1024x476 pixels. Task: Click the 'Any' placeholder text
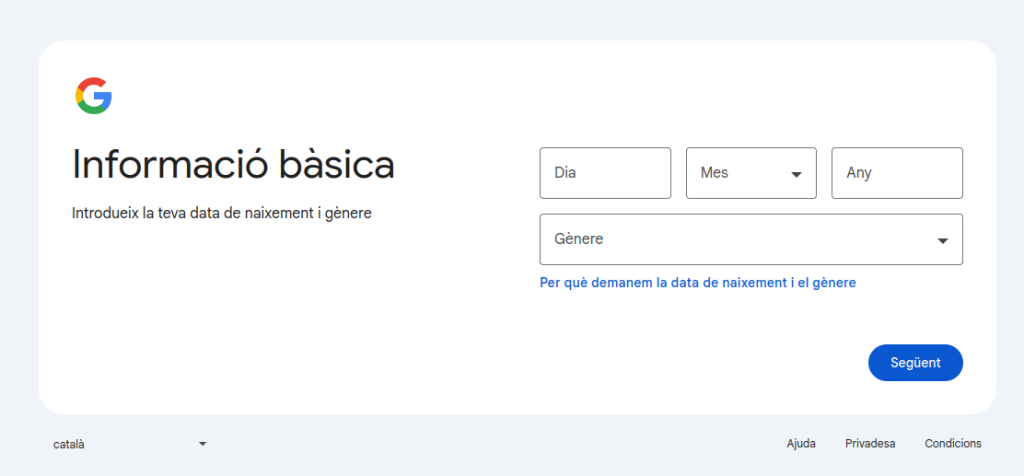pos(859,173)
